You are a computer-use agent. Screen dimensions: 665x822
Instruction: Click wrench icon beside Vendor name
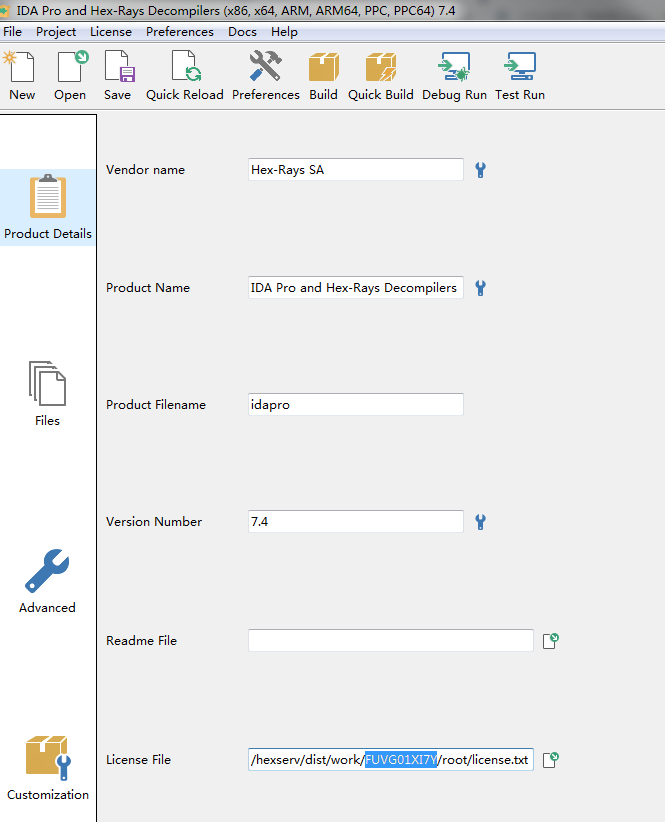click(481, 170)
